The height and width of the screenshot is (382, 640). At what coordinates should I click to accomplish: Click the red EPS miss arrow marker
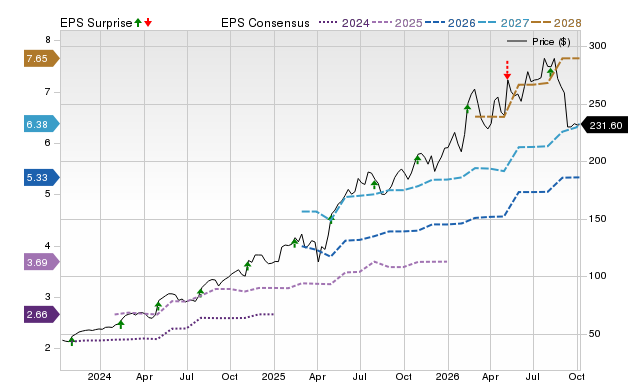tap(507, 70)
